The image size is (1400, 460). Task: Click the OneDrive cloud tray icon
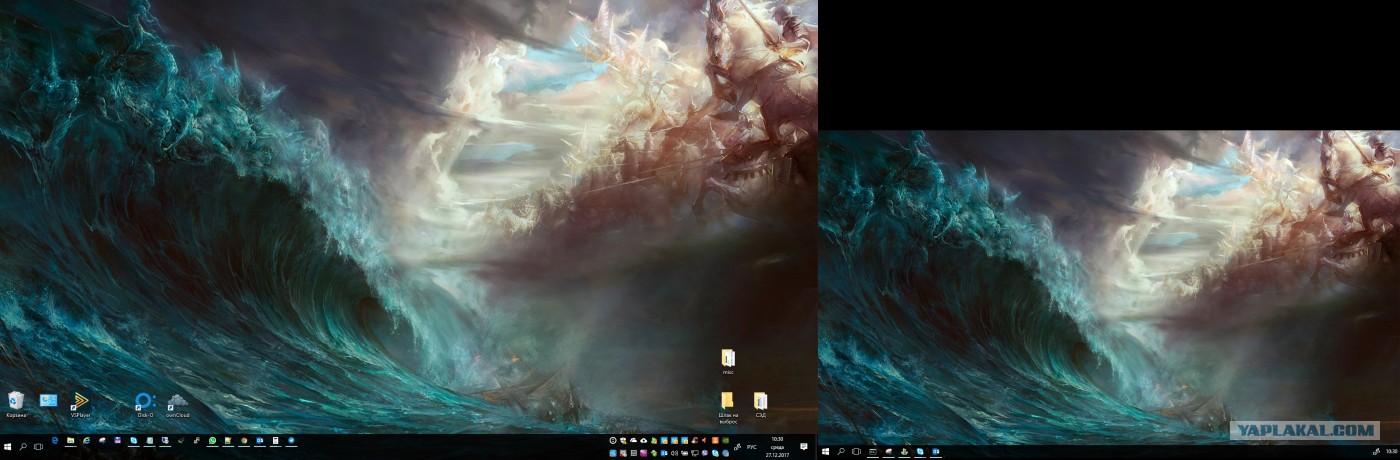click(x=633, y=440)
